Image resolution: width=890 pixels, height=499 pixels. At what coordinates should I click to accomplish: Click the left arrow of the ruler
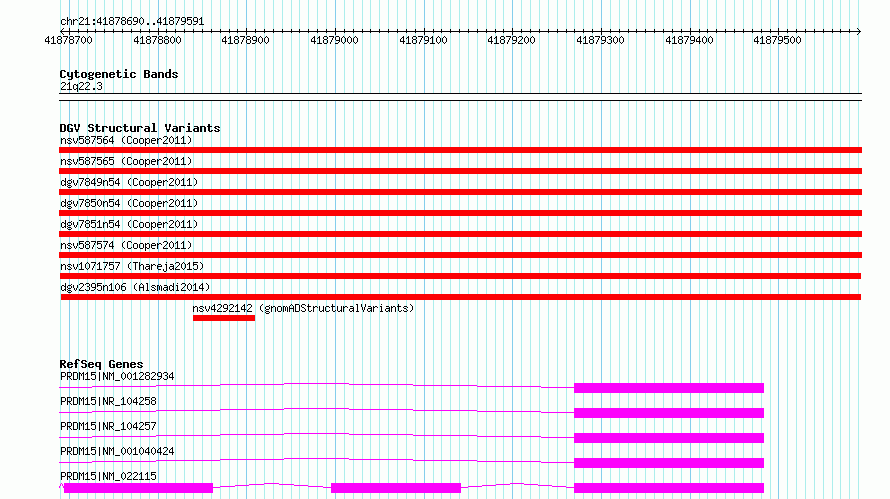coord(62,31)
